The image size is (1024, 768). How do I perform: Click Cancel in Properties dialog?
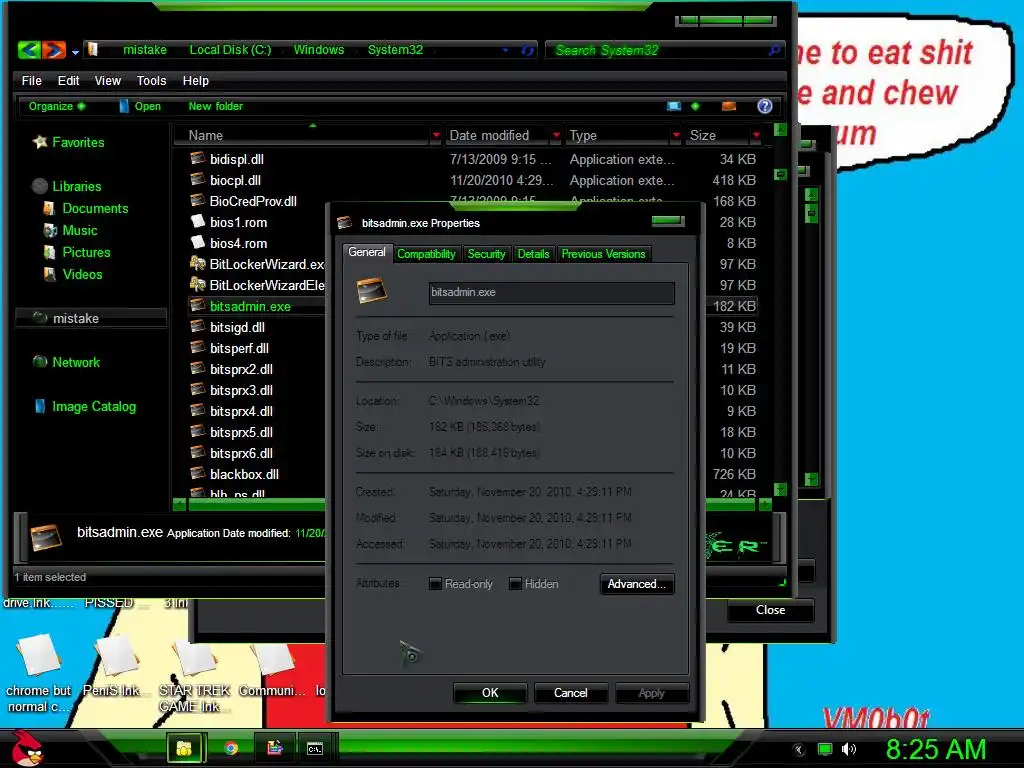point(571,693)
